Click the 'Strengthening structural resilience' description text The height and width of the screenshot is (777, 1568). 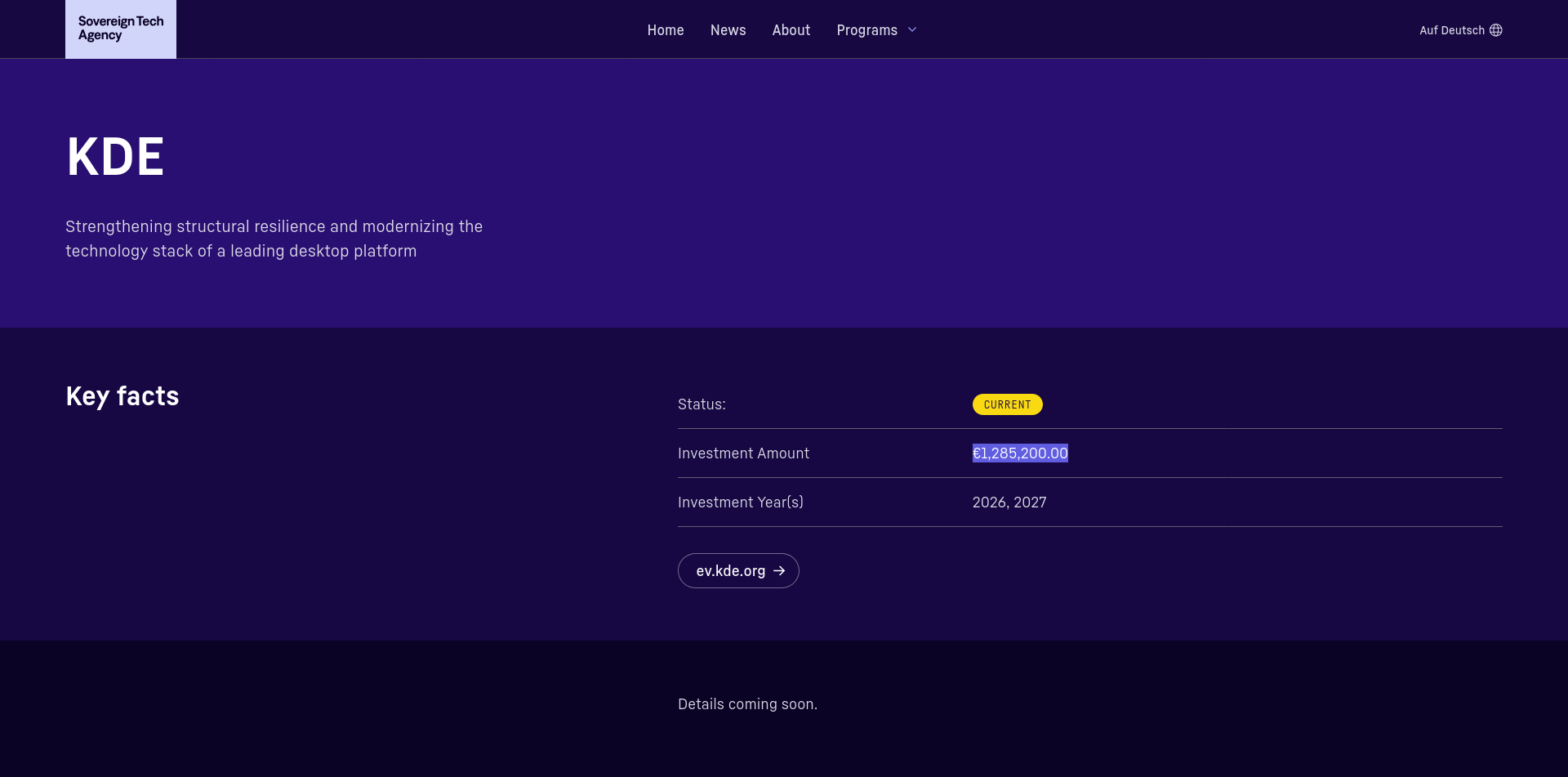pos(274,239)
